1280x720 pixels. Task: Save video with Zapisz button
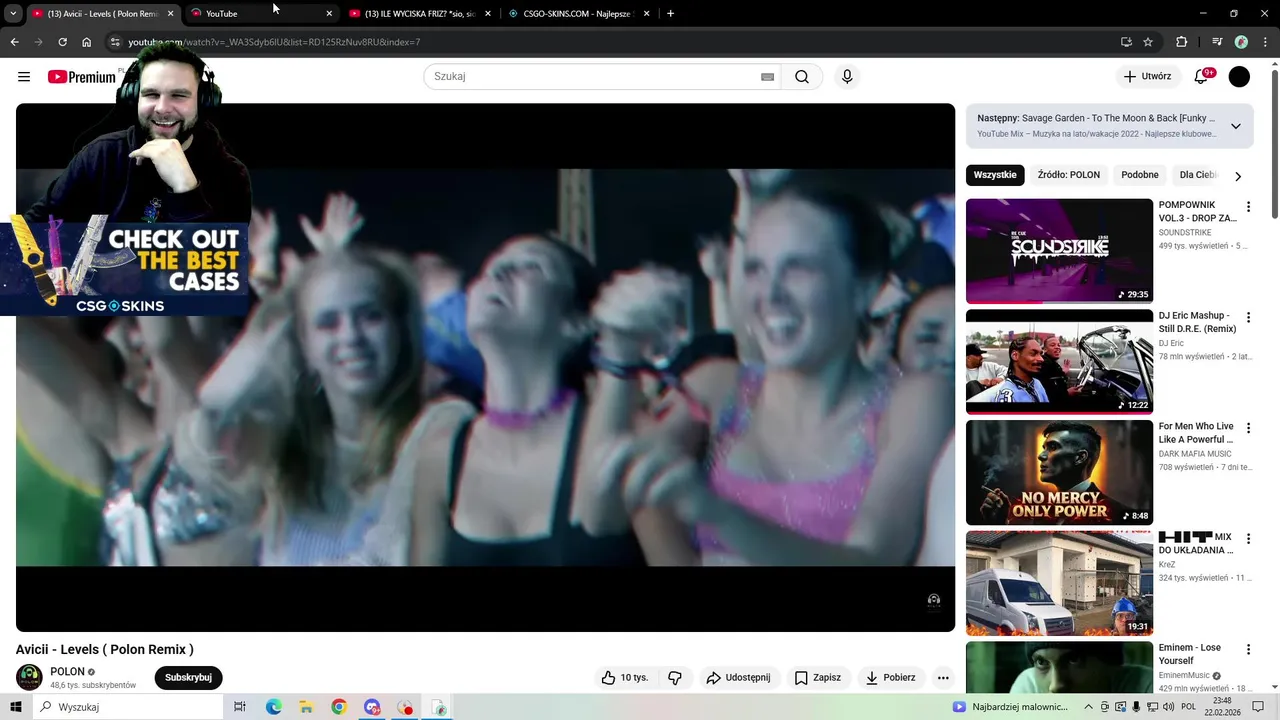(x=817, y=678)
